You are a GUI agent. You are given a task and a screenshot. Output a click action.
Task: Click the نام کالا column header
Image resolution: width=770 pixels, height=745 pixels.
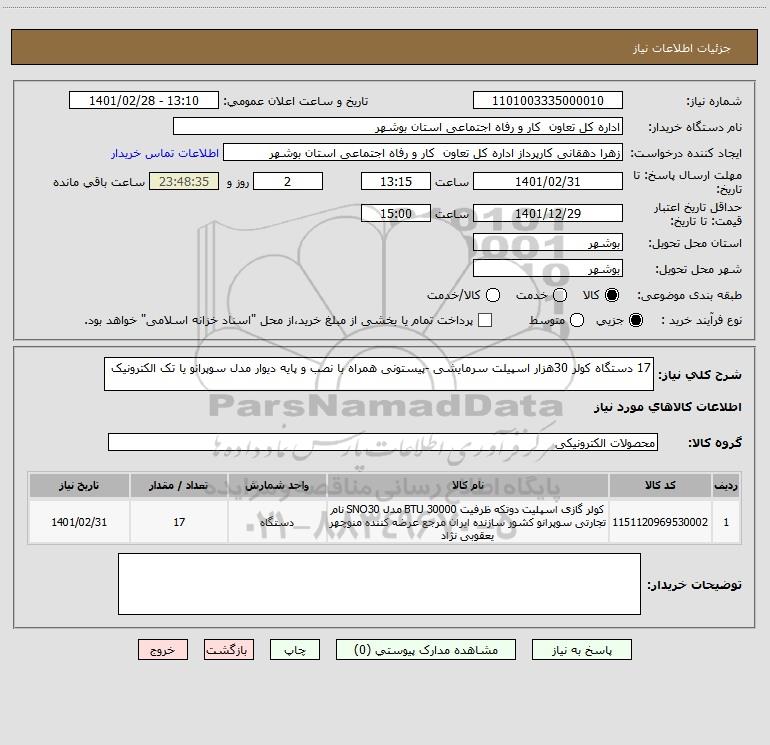point(468,486)
